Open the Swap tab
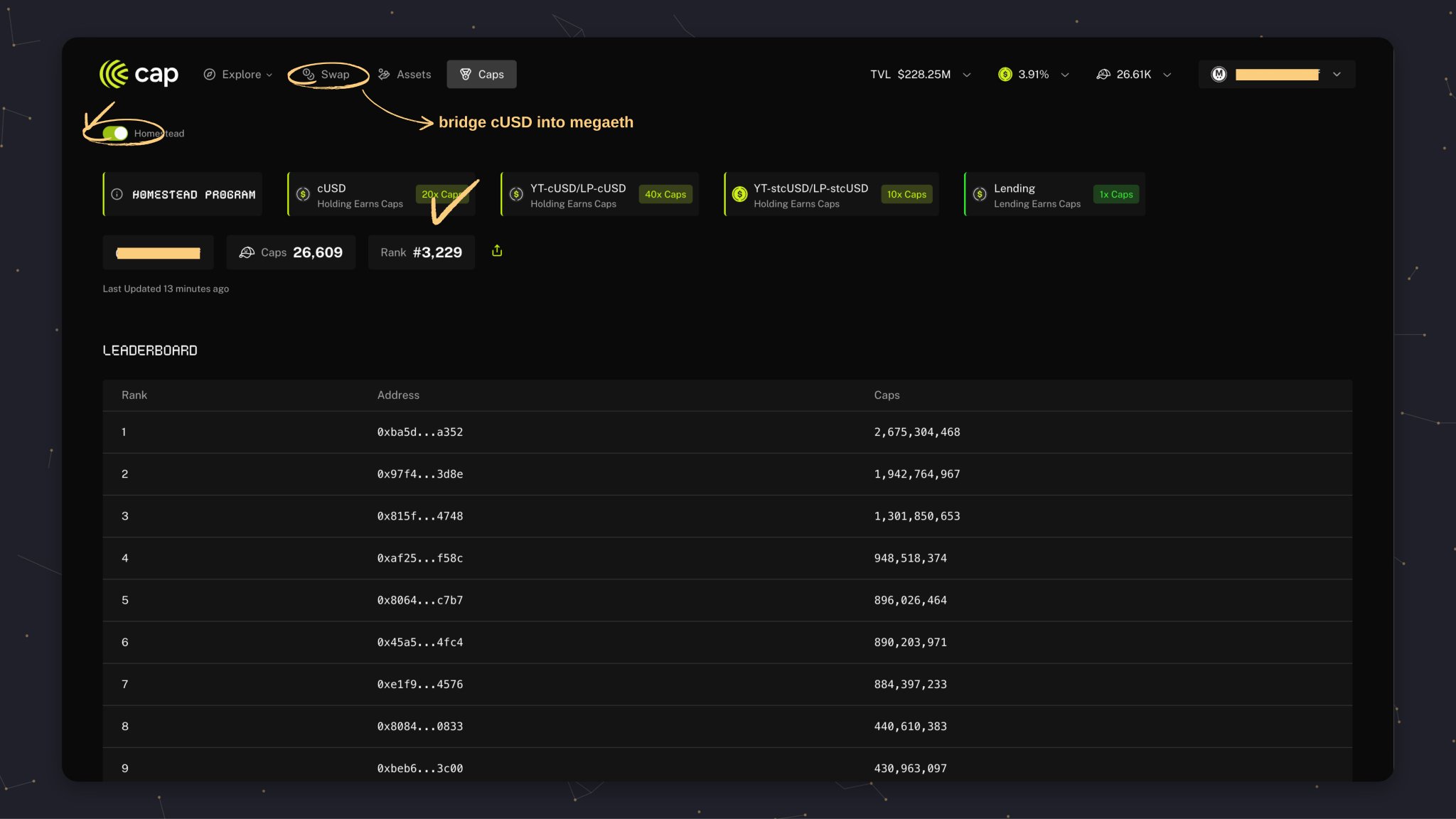 [326, 74]
